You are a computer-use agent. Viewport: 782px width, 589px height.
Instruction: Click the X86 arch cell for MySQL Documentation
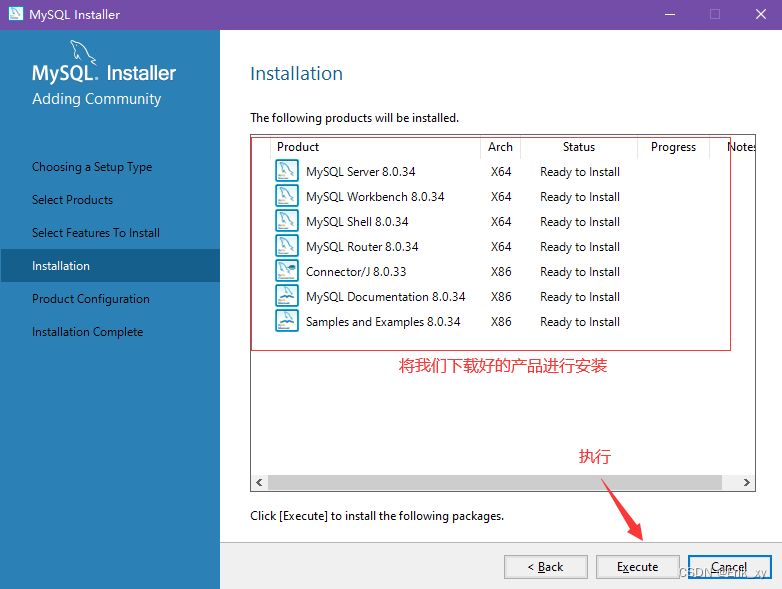click(501, 296)
